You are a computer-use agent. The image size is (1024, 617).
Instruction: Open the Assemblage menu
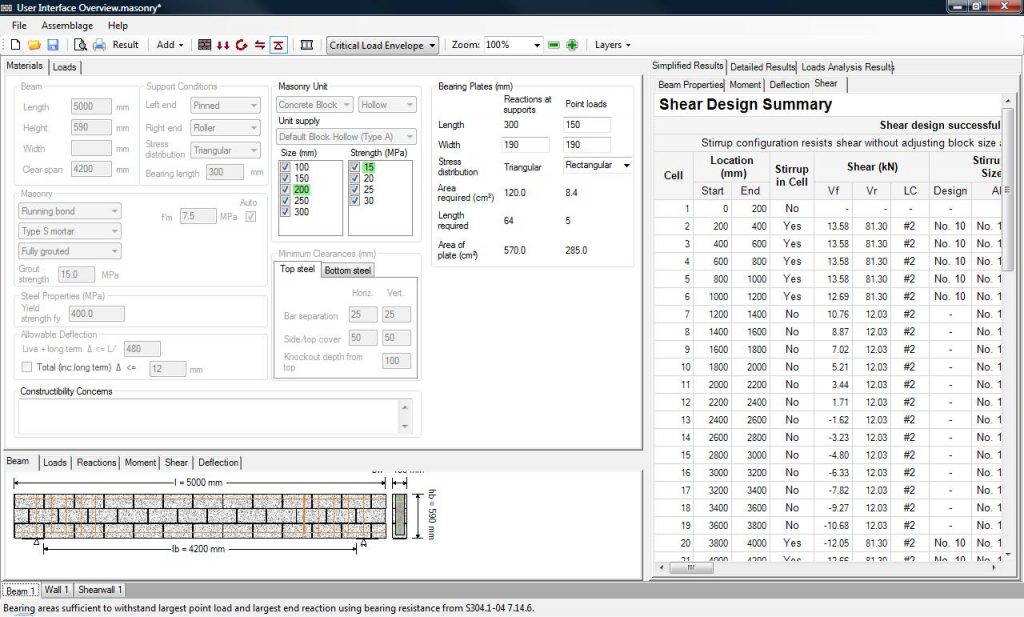click(x=67, y=25)
